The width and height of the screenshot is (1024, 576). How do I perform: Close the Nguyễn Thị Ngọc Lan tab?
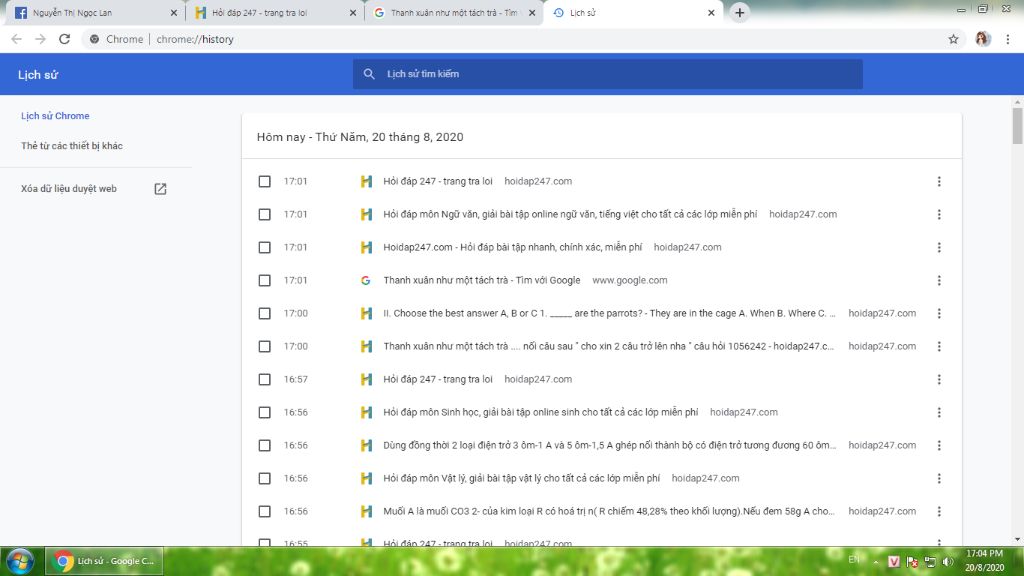click(174, 12)
